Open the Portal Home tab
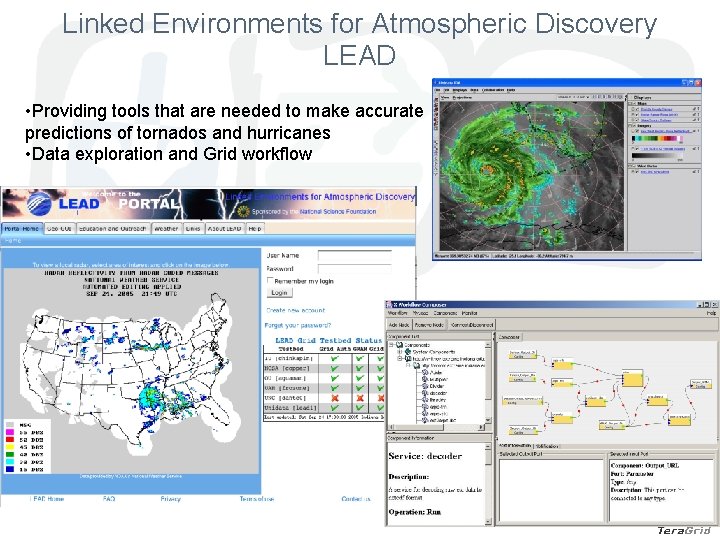Image resolution: width=720 pixels, height=540 pixels. tap(22, 229)
